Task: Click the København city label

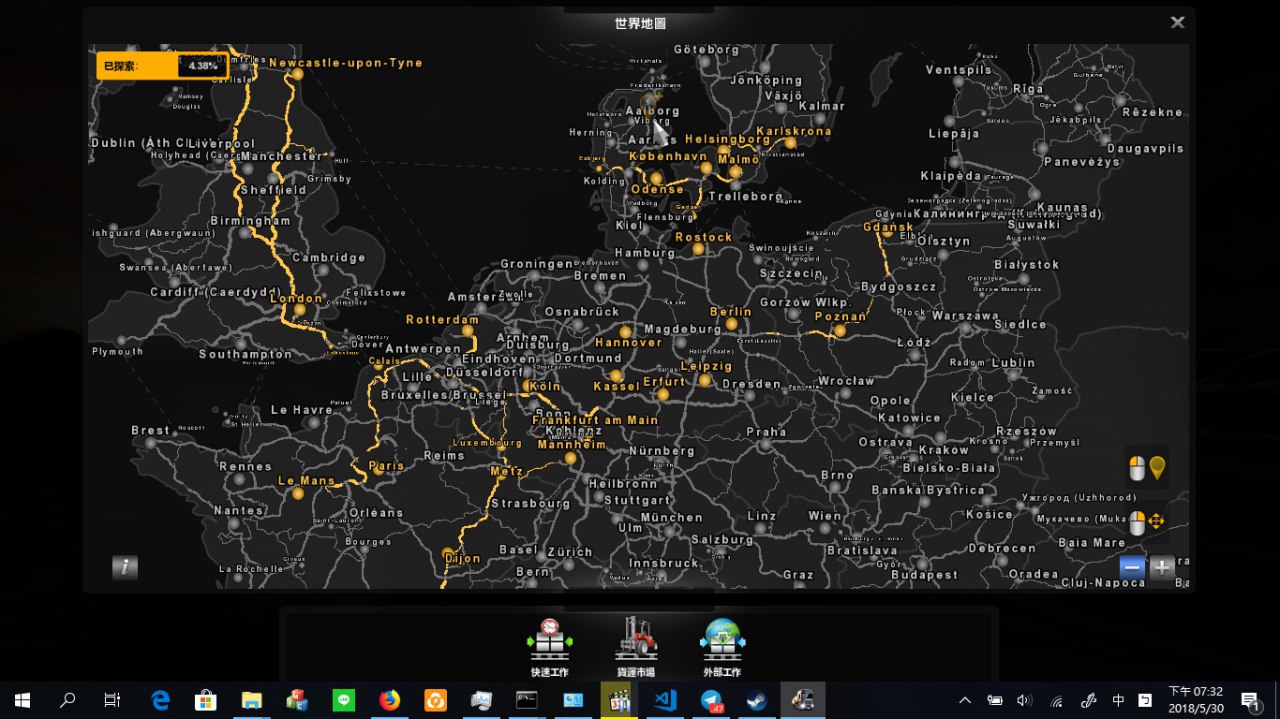Action: [669, 158]
